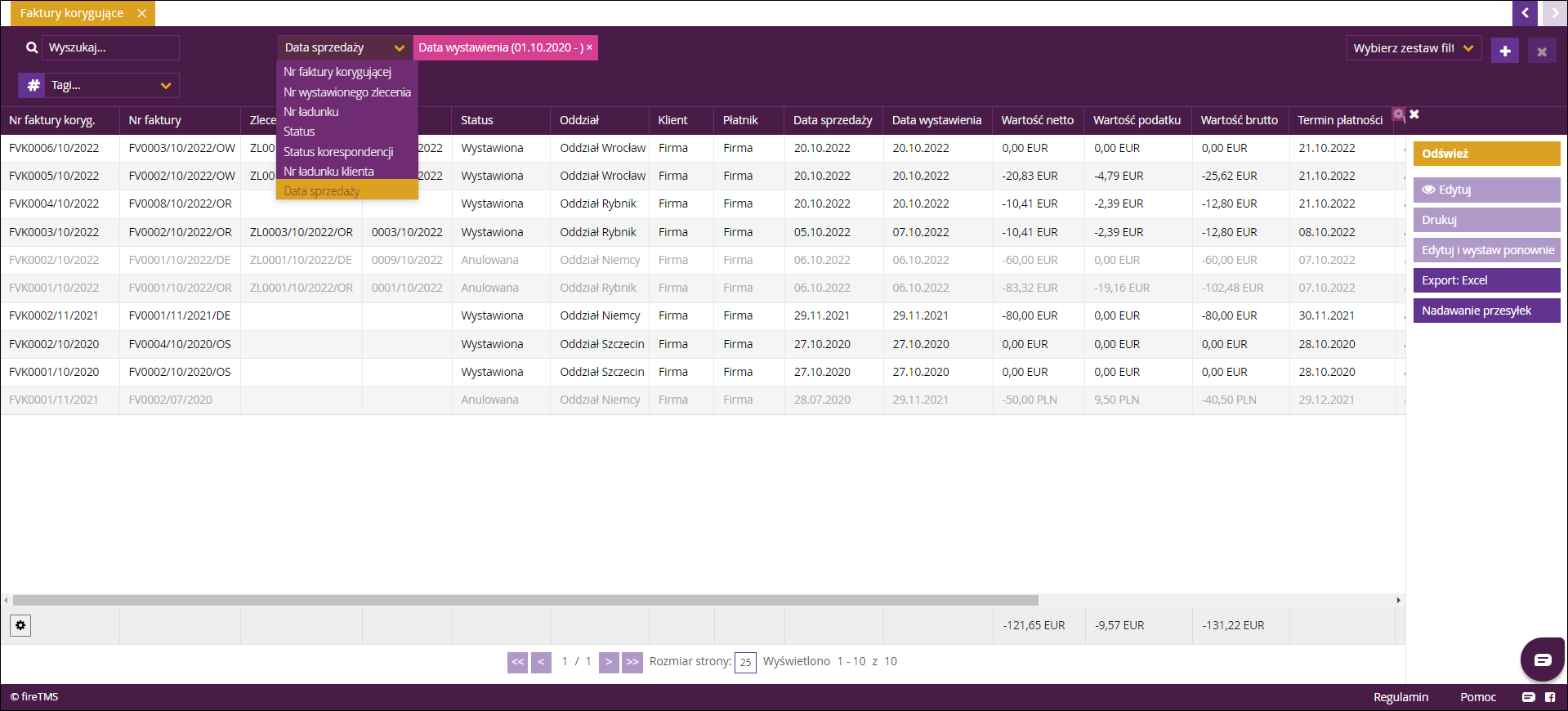This screenshot has height=711, width=1568.
Task: Select Nr ładunku klienta filter option
Action: (347, 172)
